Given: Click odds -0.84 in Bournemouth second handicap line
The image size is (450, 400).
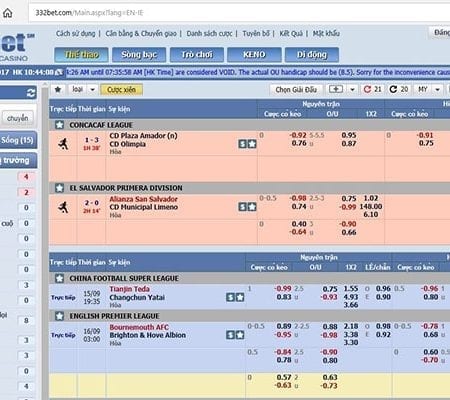Looking at the screenshot, I should click(x=283, y=352).
